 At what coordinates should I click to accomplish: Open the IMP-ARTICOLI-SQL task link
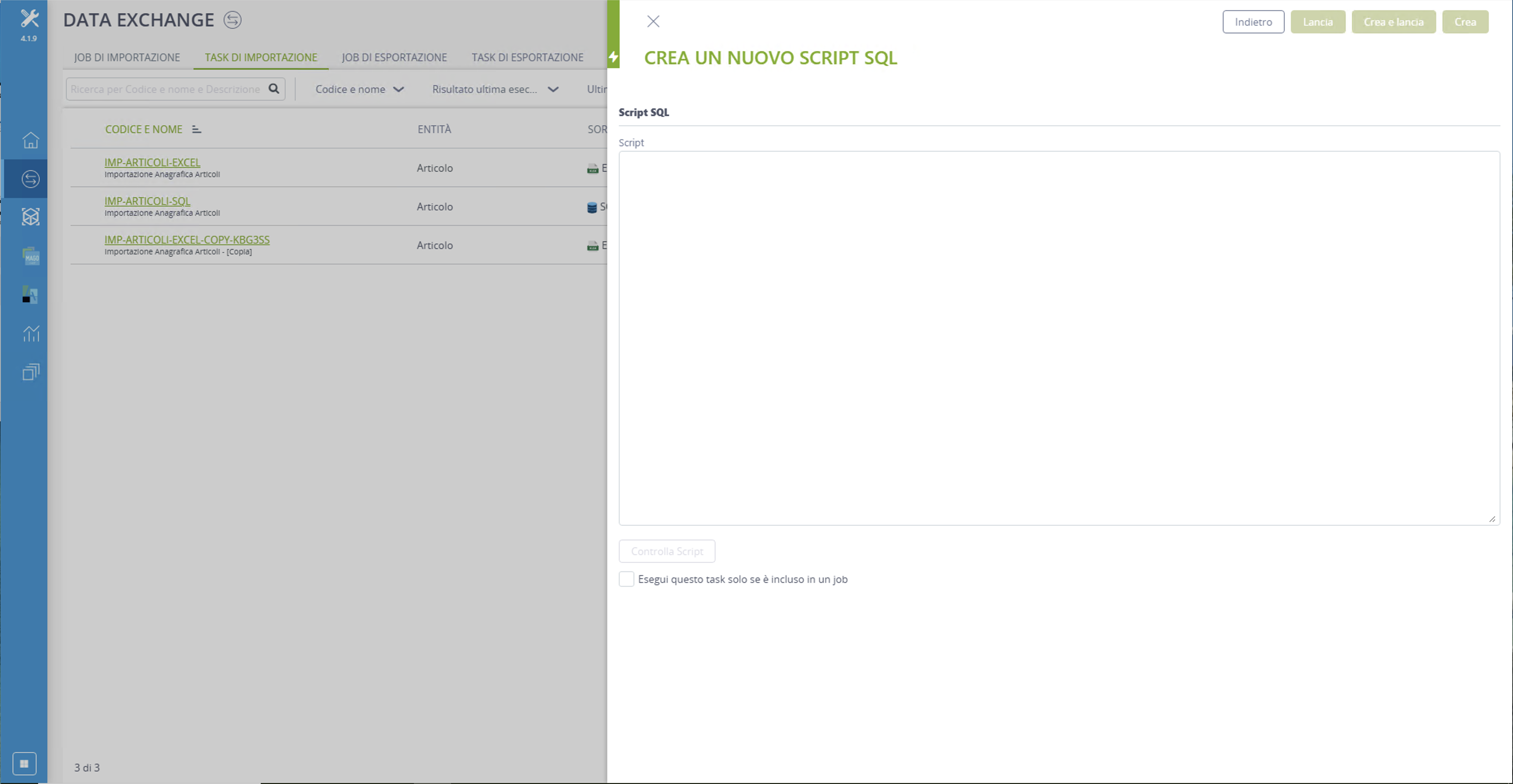(x=147, y=201)
